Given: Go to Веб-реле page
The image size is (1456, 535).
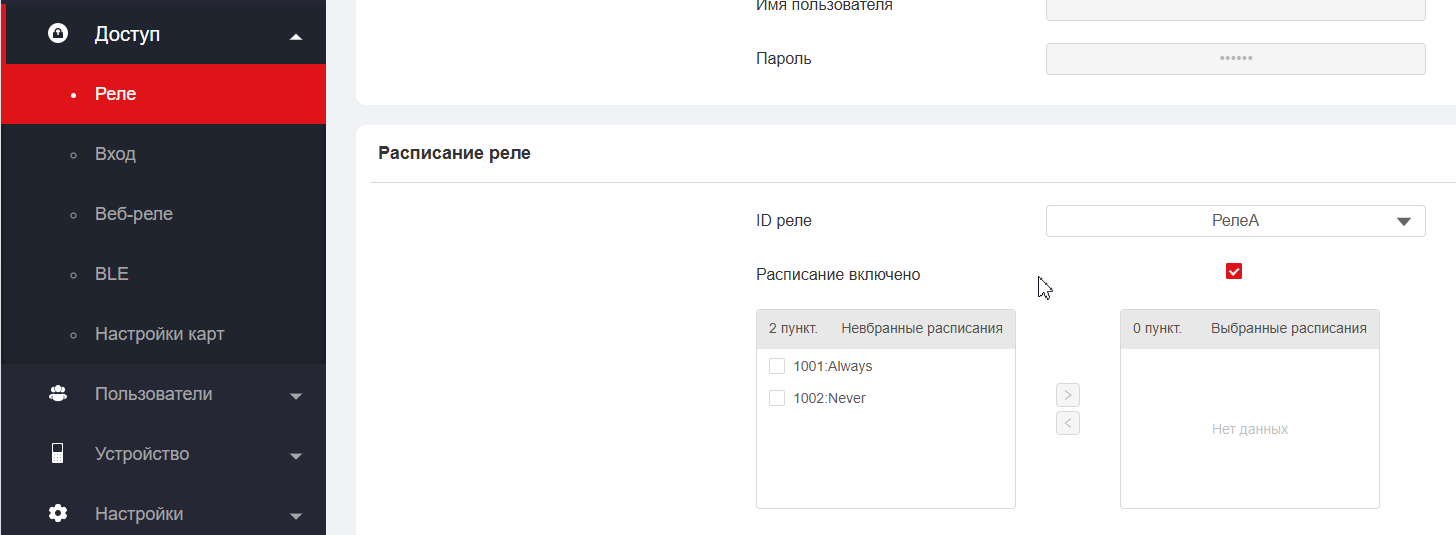Looking at the screenshot, I should [x=134, y=214].
